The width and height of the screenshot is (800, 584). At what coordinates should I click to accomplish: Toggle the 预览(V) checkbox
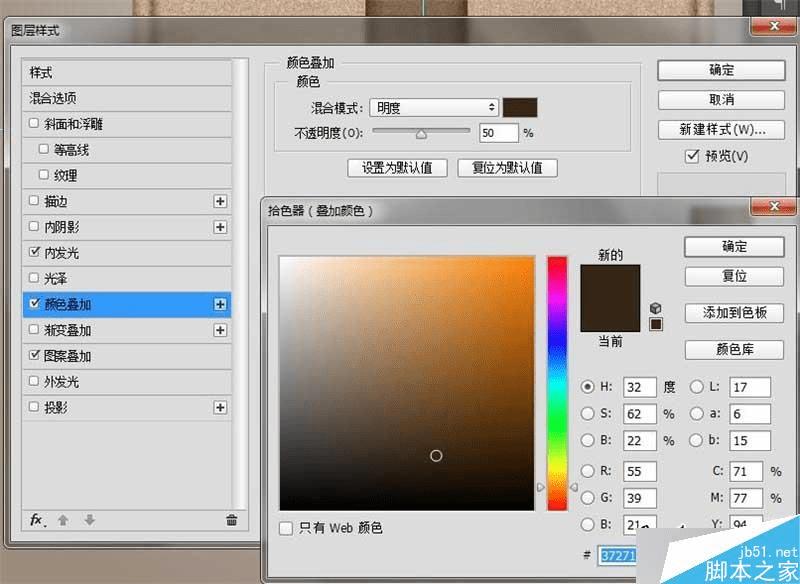click(x=692, y=156)
